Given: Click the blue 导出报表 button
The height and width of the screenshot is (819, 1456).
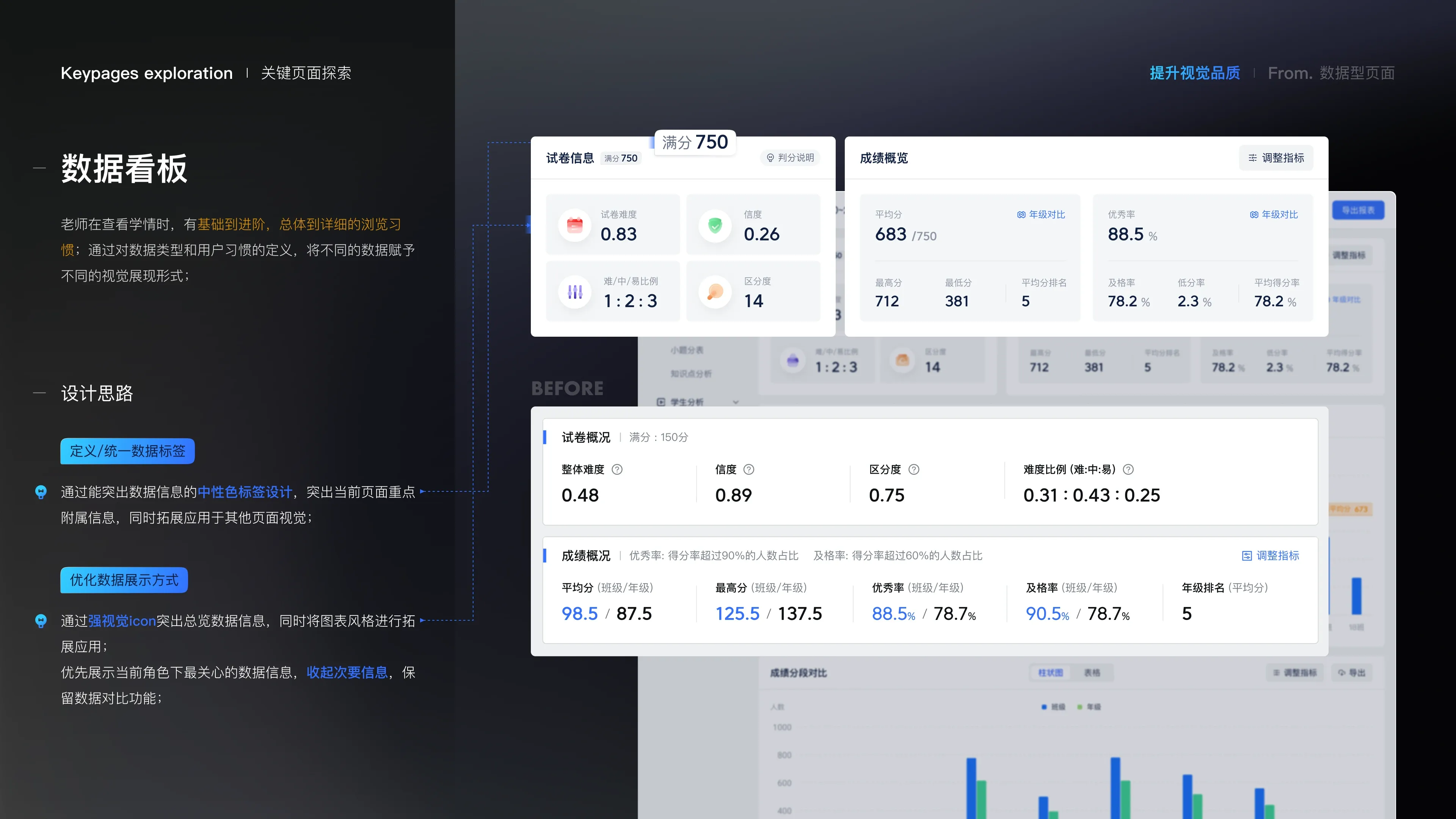Looking at the screenshot, I should 1358,210.
